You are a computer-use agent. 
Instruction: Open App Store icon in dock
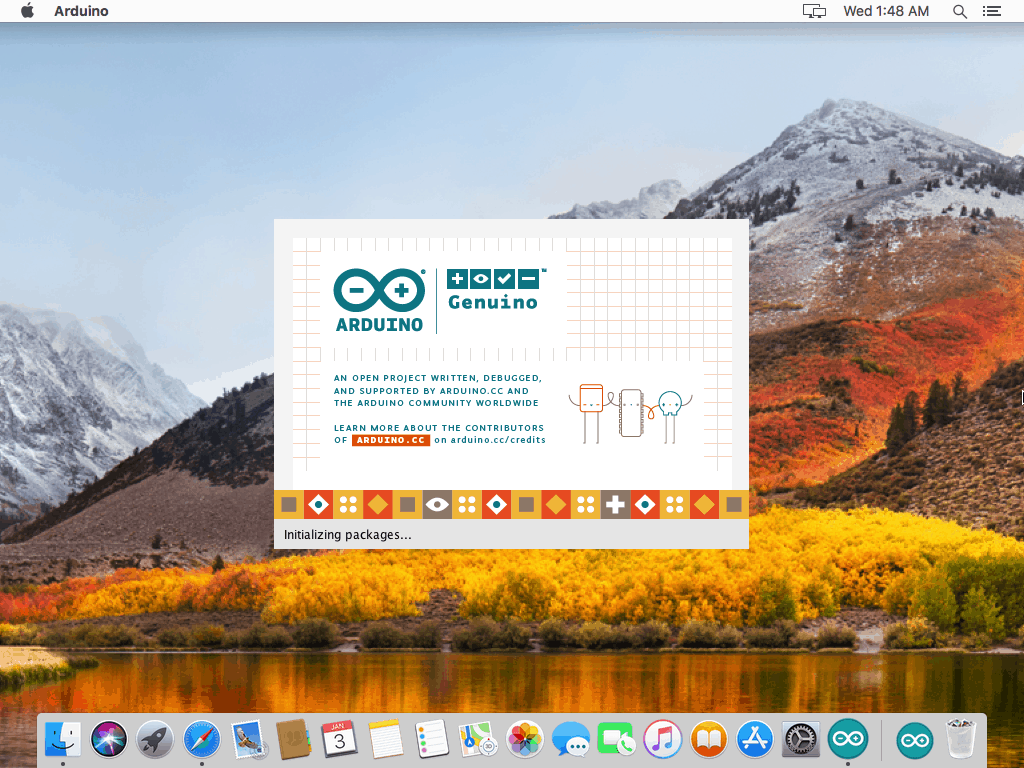click(755, 739)
